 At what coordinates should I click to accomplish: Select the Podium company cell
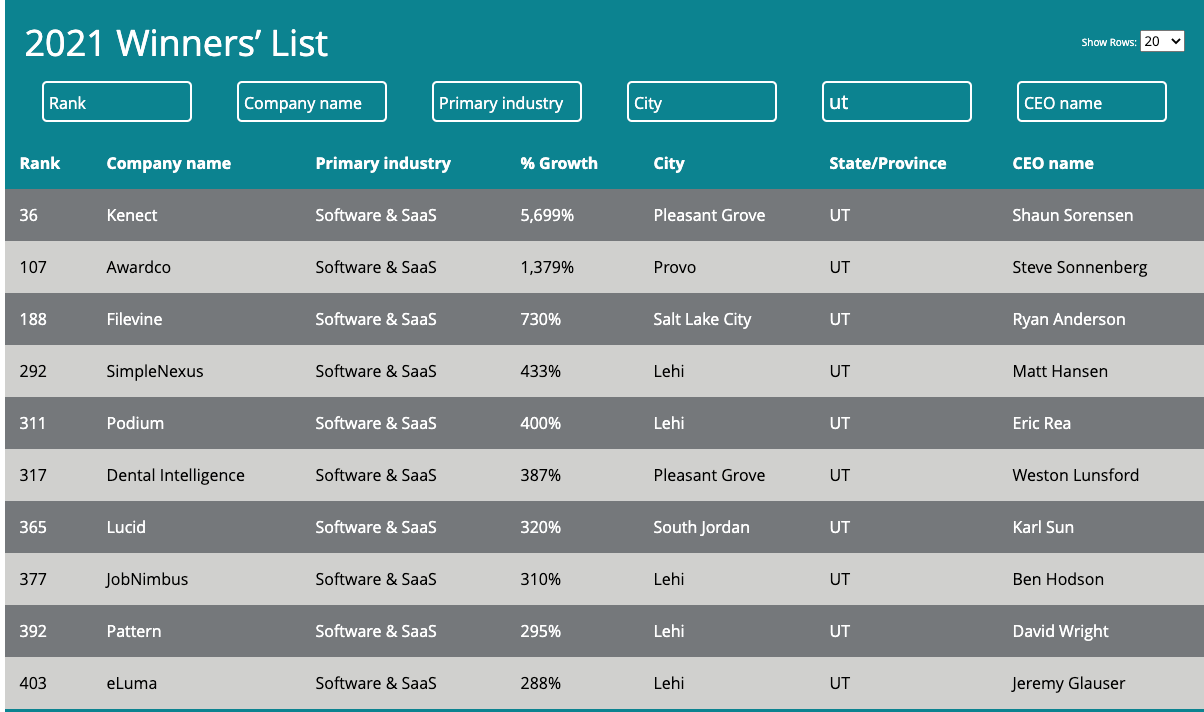click(135, 423)
